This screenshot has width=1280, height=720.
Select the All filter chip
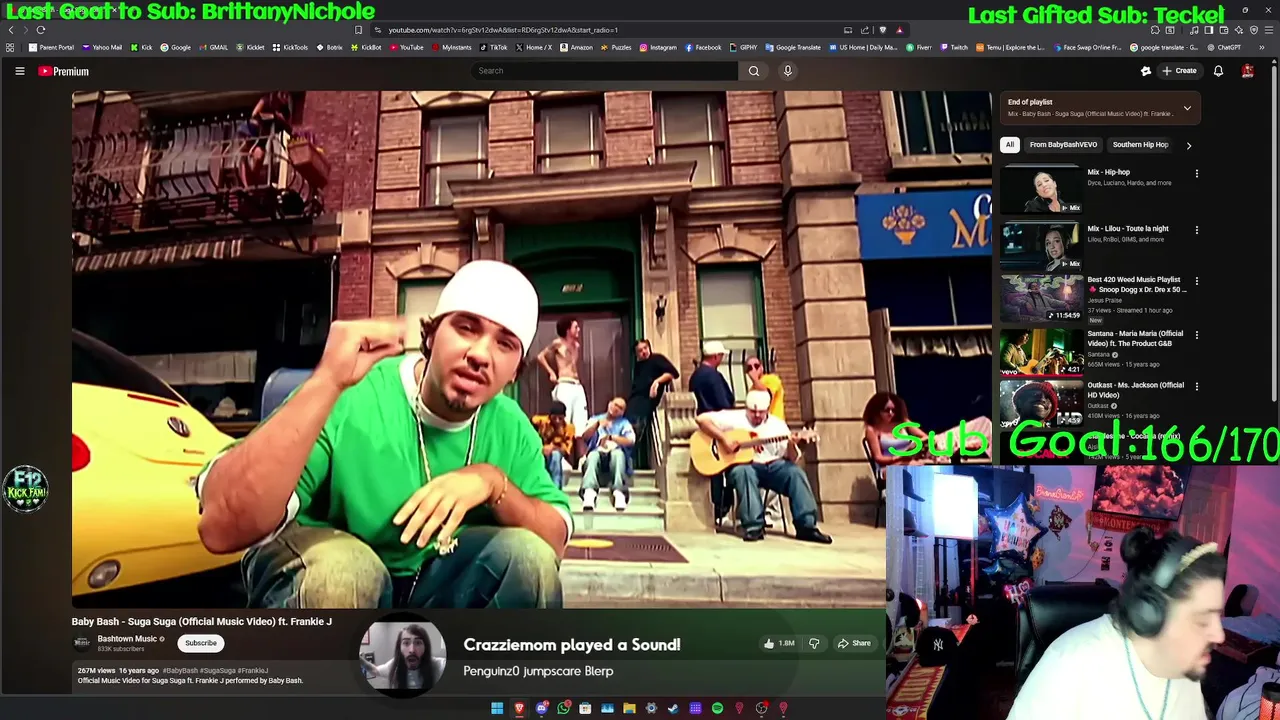1010,145
